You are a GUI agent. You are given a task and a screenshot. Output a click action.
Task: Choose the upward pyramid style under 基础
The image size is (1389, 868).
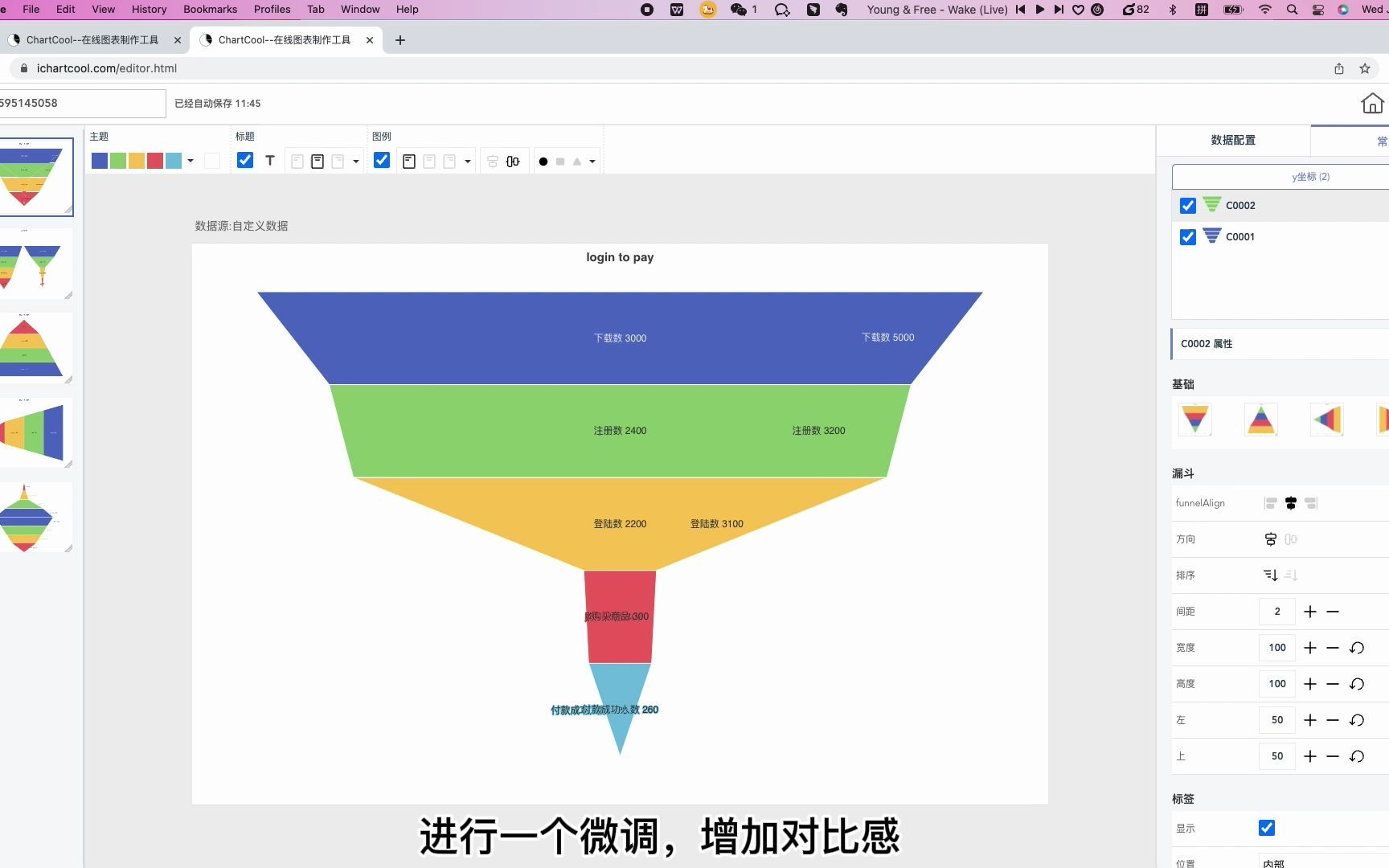(x=1260, y=419)
